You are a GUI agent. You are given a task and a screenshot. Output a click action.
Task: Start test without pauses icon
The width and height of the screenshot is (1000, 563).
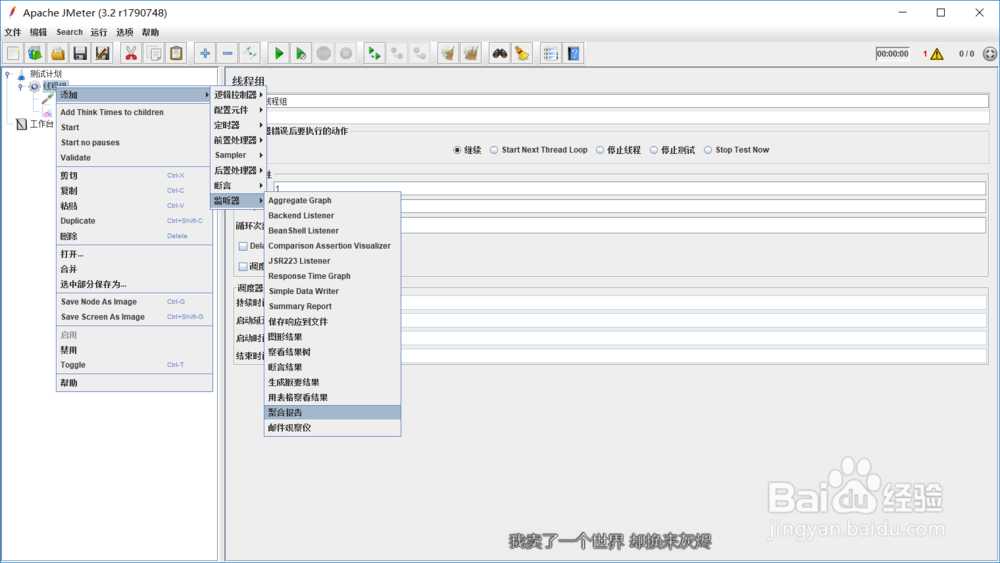[x=301, y=54]
